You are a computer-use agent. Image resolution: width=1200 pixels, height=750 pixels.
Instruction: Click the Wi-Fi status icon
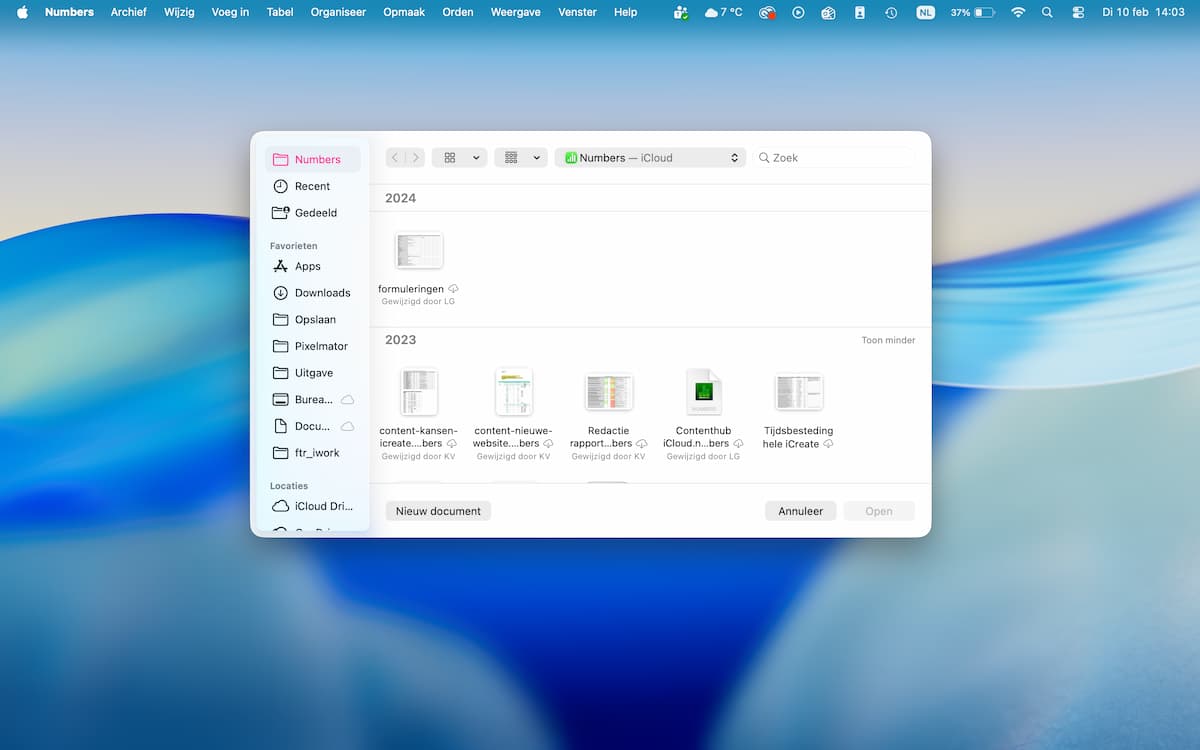pos(1018,12)
